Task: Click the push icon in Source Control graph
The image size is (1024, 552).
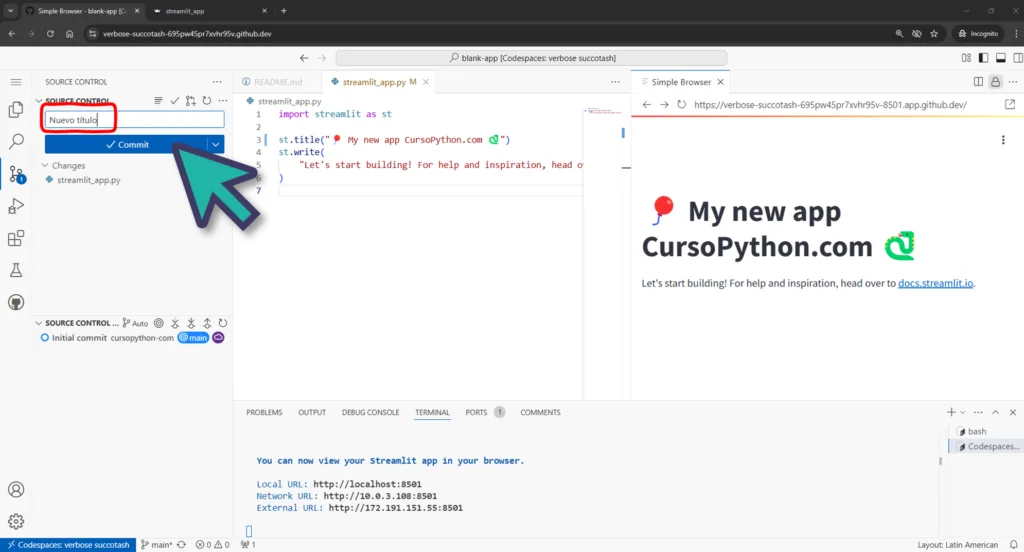Action: [x=207, y=323]
